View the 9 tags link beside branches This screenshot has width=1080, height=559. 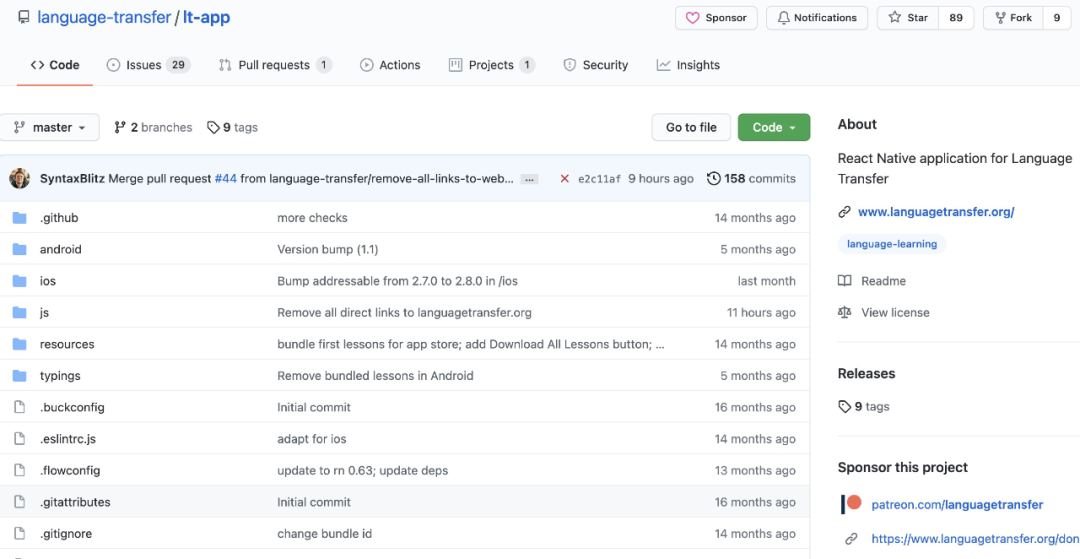232,127
